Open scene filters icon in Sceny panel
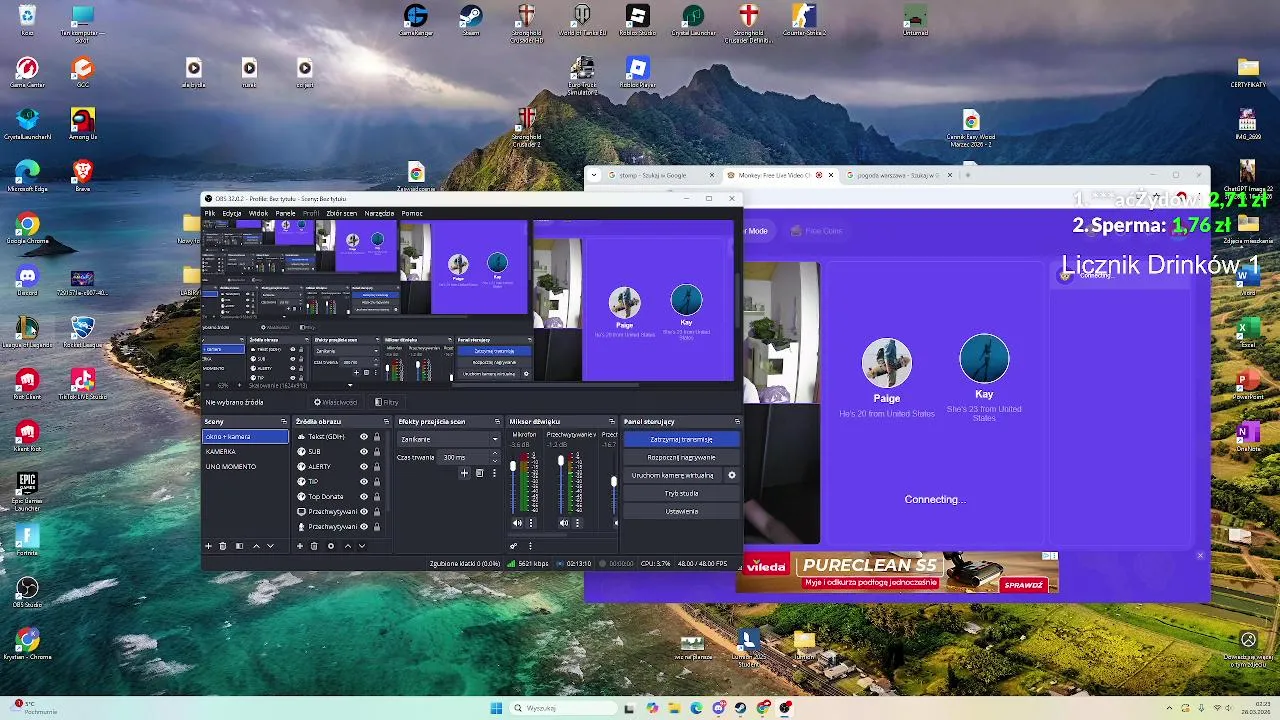The image size is (1280, 720). 239,546
